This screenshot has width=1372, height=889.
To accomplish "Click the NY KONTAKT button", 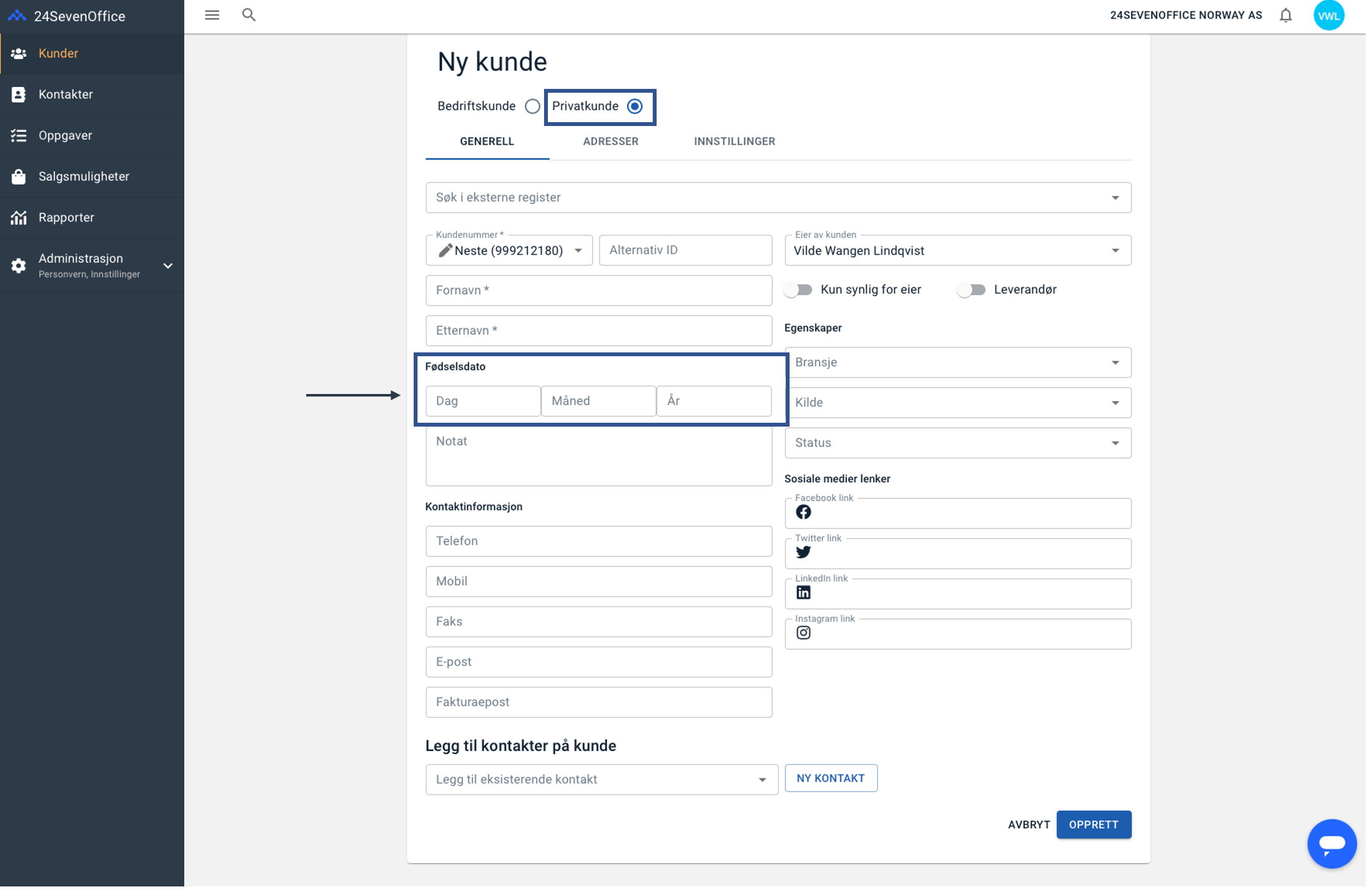I will point(830,778).
